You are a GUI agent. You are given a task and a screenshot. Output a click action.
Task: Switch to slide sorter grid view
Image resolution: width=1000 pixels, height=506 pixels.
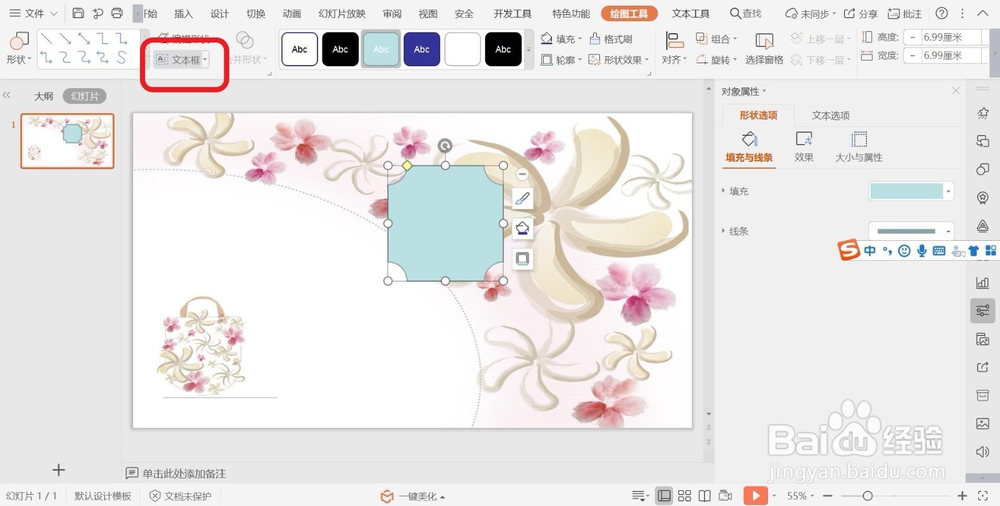pyautogui.click(x=684, y=496)
